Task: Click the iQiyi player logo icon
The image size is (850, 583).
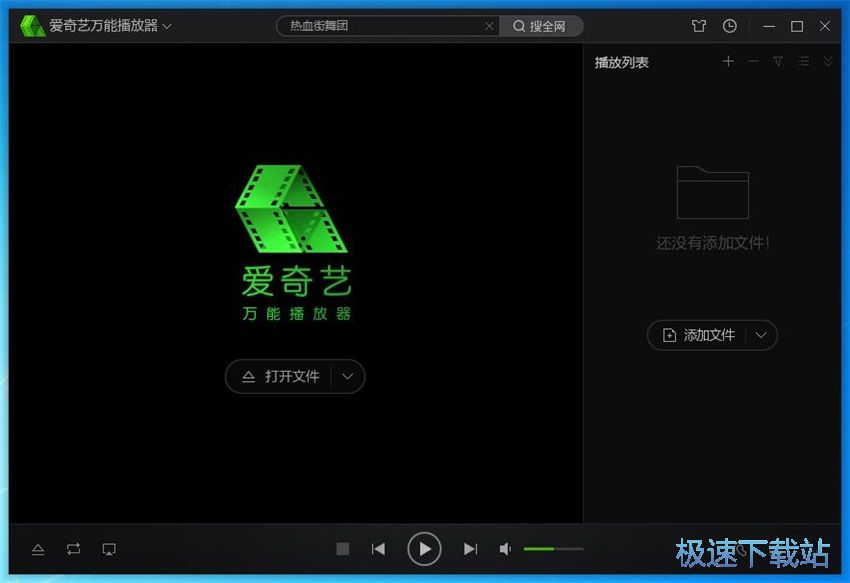Action: pyautogui.click(x=32, y=26)
